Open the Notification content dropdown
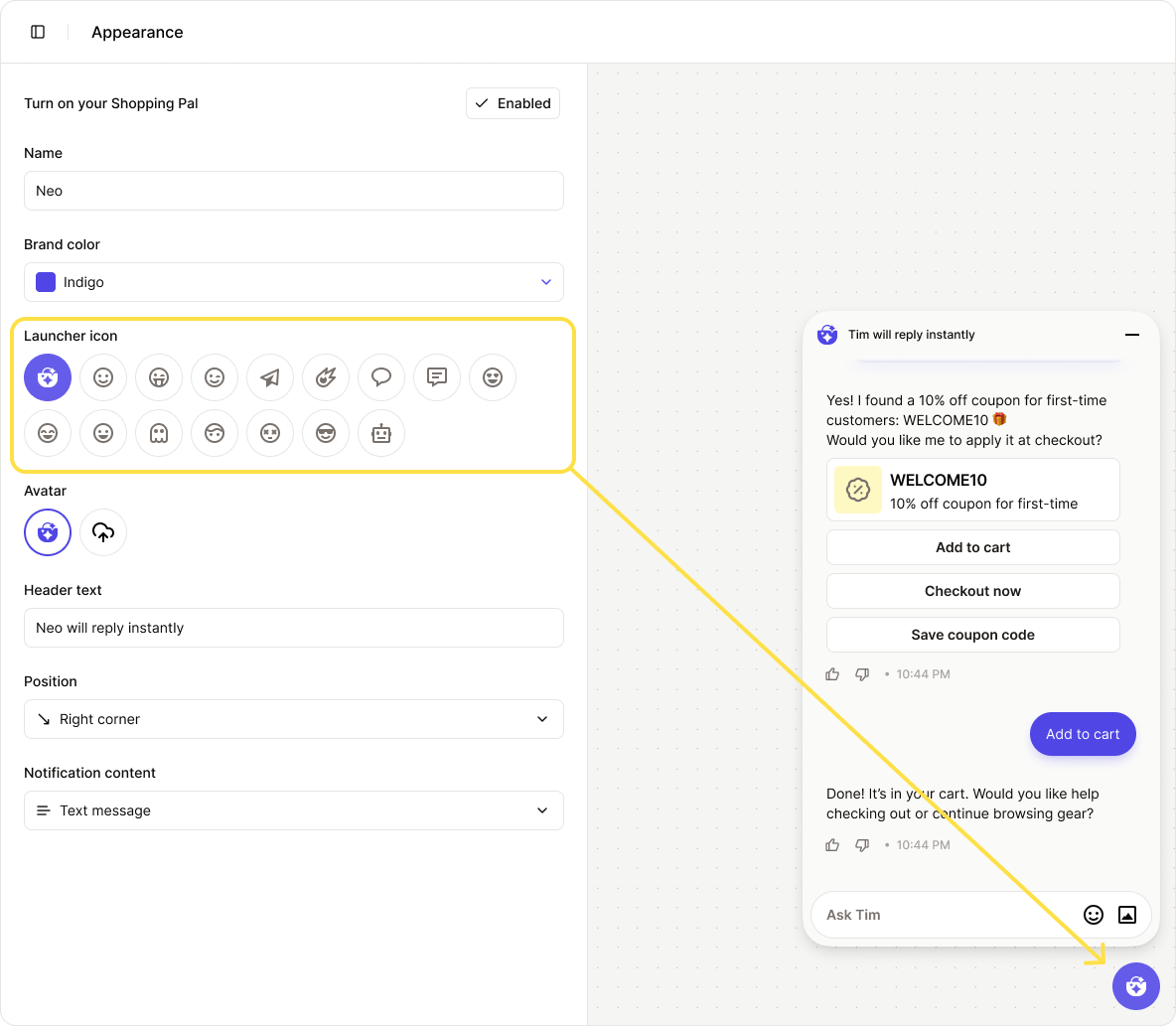Viewport: 1176px width, 1026px height. 294,810
